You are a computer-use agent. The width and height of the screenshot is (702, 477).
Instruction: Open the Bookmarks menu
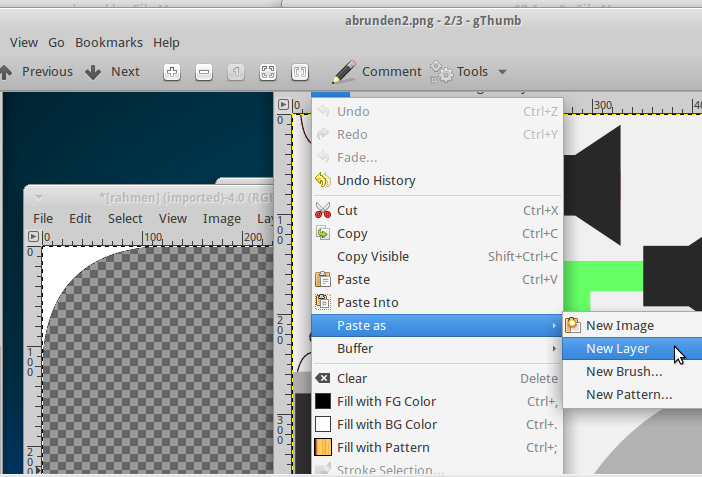tap(109, 42)
